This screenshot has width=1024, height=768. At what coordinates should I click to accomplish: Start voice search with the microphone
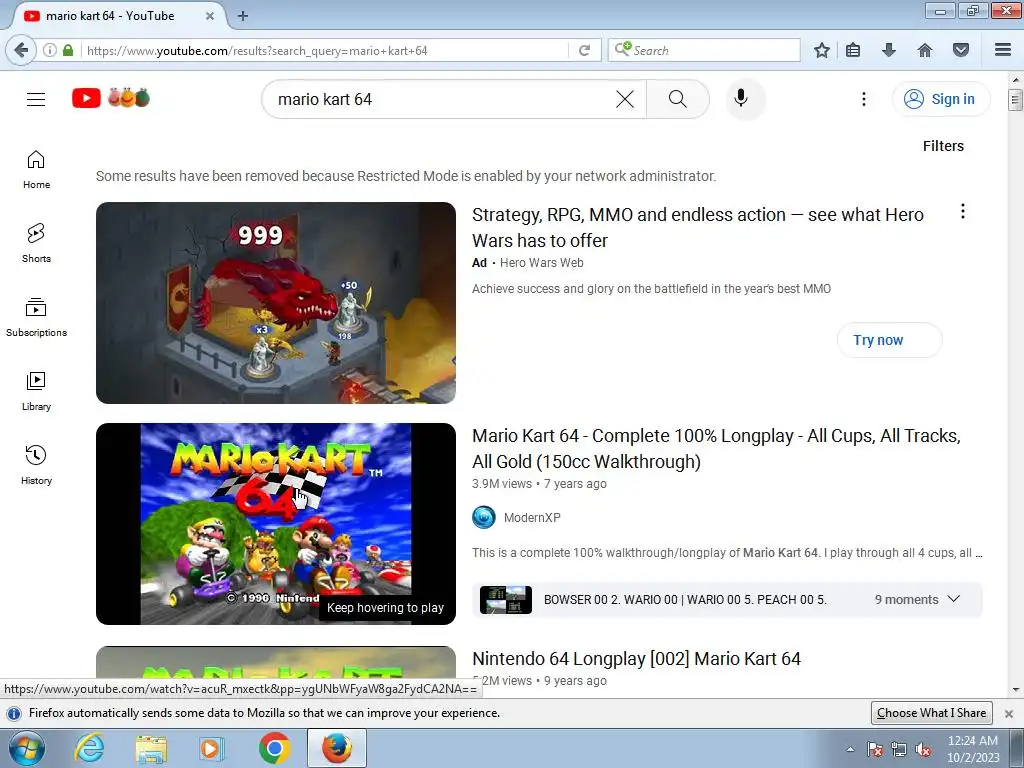[741, 99]
